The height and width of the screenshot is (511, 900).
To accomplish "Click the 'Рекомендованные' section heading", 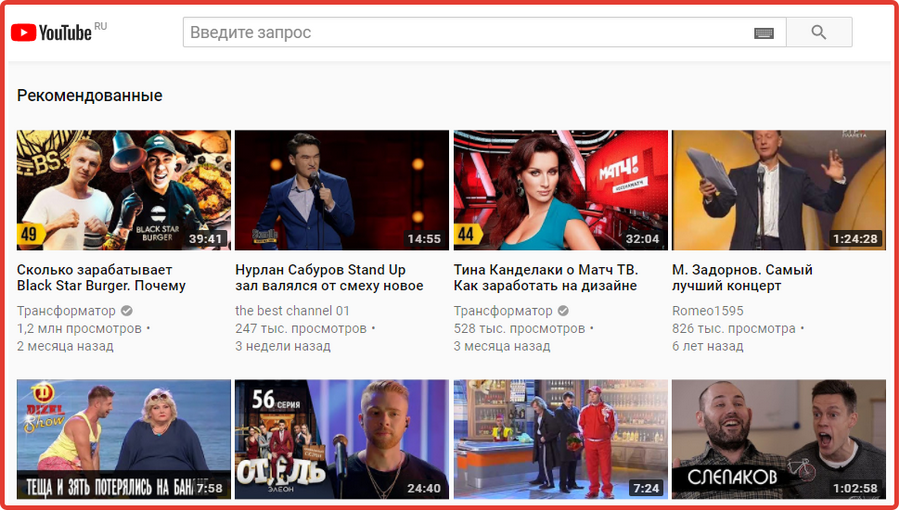I will click(90, 95).
